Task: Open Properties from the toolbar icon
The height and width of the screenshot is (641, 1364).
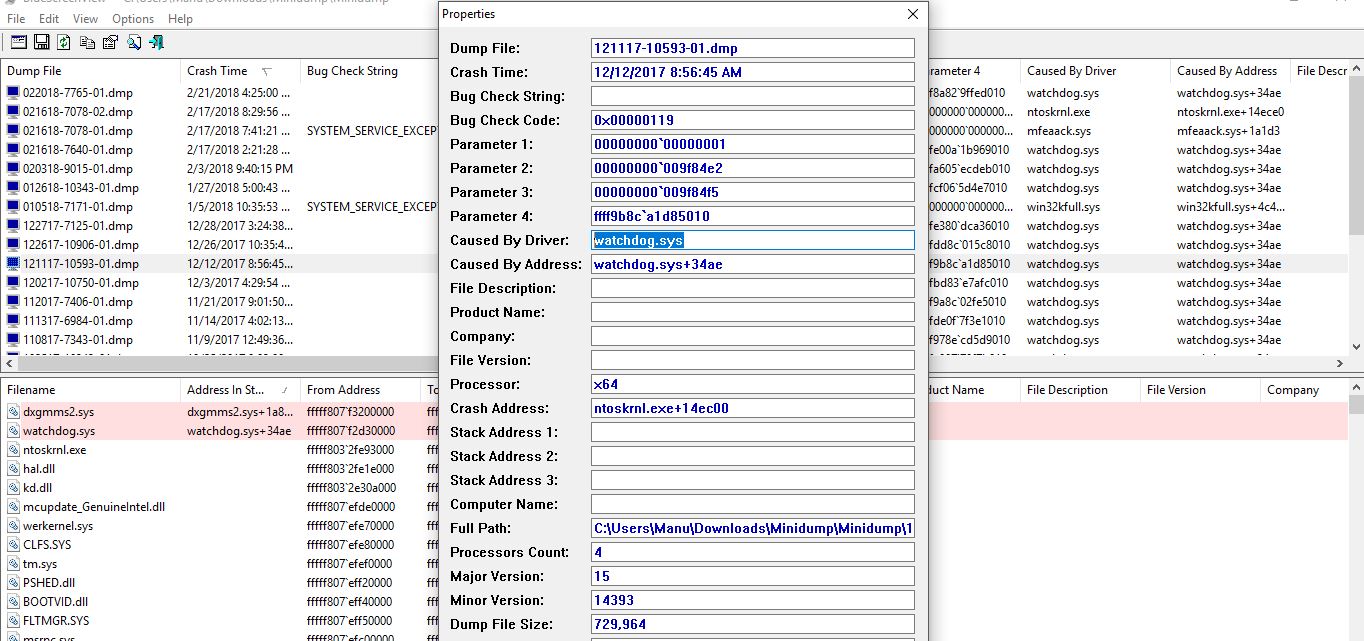Action: (110, 42)
